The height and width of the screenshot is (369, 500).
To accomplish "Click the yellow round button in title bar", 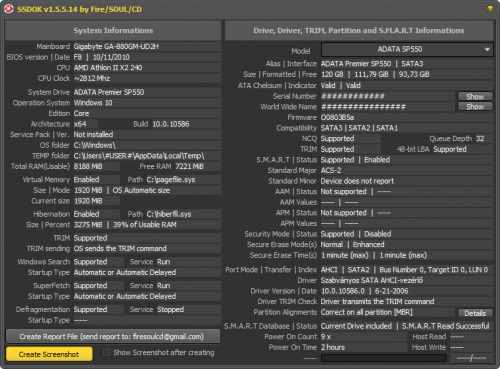I will click(x=490, y=9).
